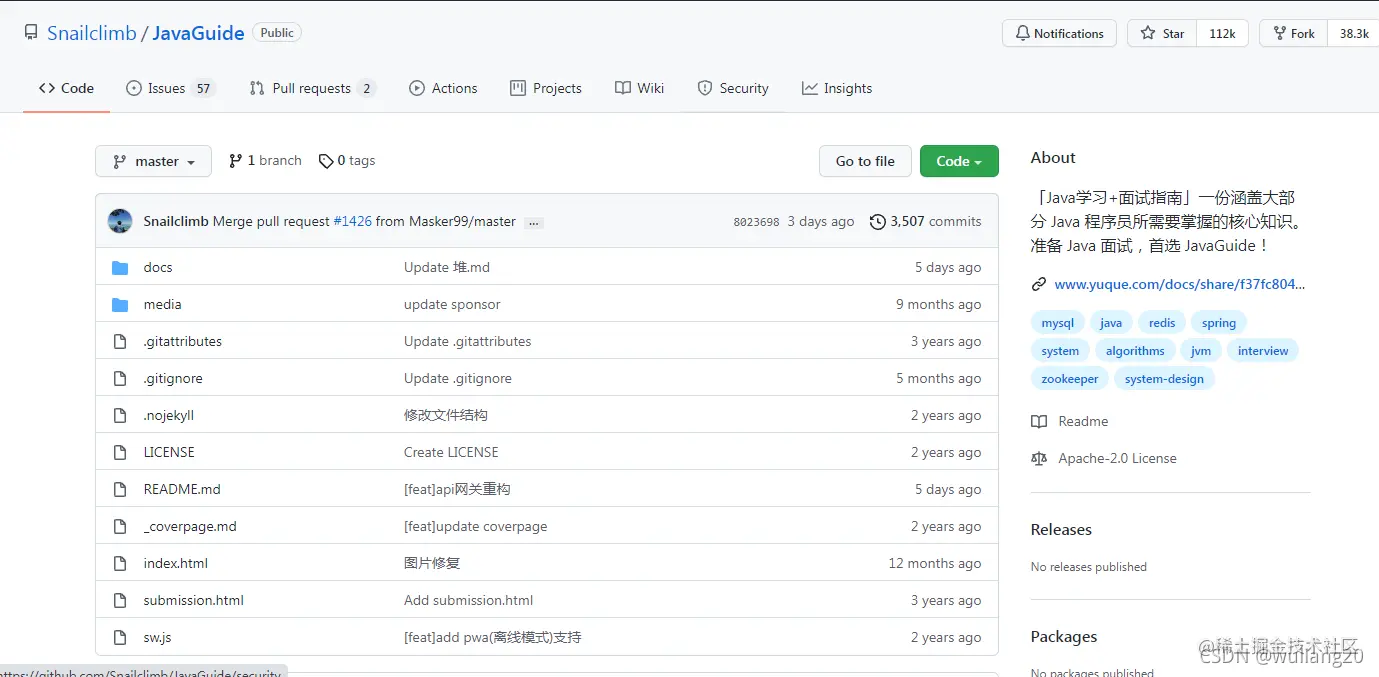Click the file icon beside sw.js

click(x=120, y=637)
